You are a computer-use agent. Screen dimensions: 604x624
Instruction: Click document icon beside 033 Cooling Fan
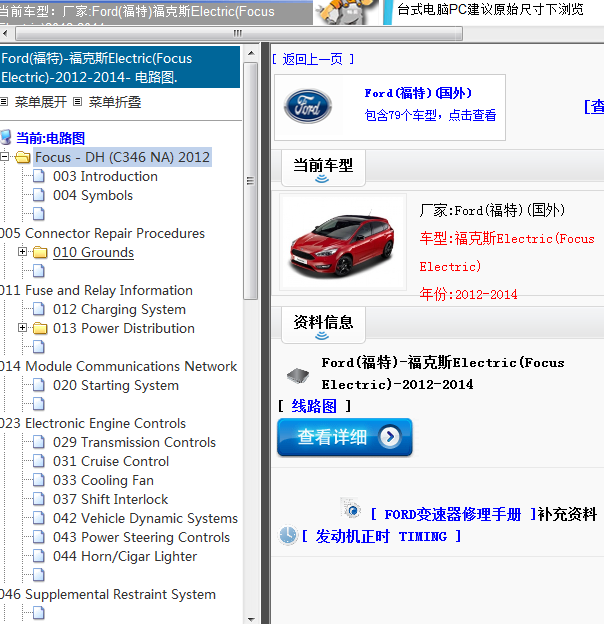pyautogui.click(x=39, y=480)
